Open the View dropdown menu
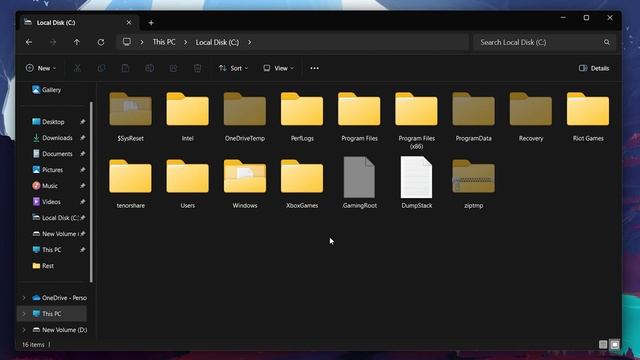This screenshot has height=360, width=640. [x=278, y=68]
